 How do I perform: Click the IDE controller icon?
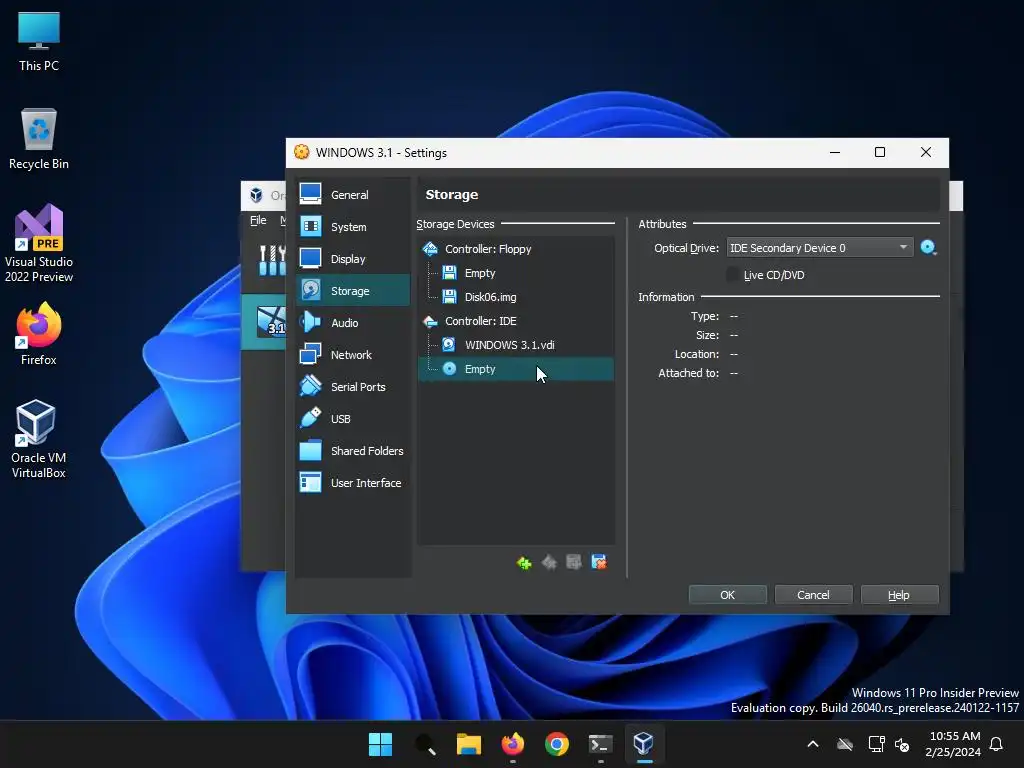430,321
